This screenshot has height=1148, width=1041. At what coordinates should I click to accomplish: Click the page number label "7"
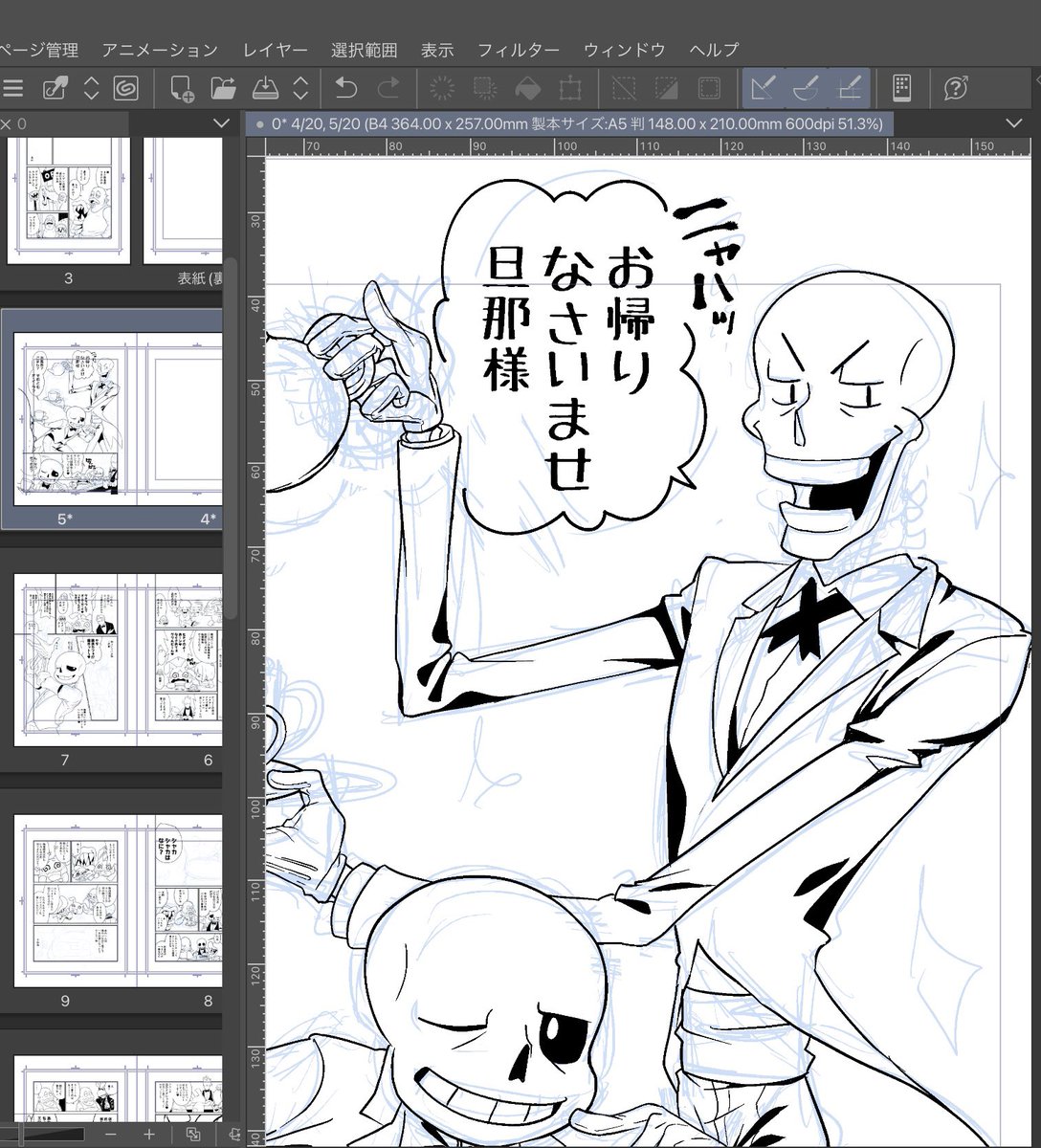pos(65,761)
